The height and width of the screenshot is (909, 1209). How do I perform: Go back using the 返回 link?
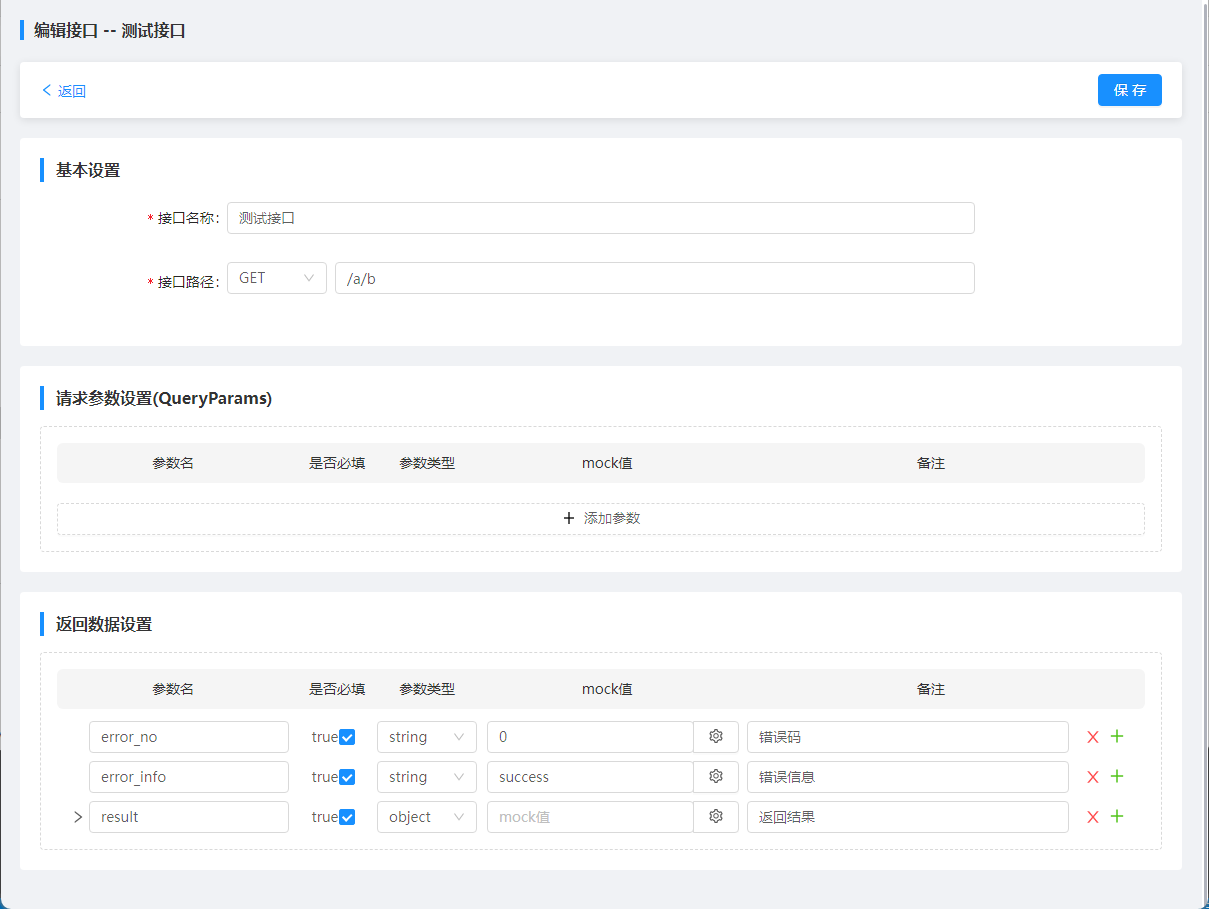pyautogui.click(x=64, y=91)
